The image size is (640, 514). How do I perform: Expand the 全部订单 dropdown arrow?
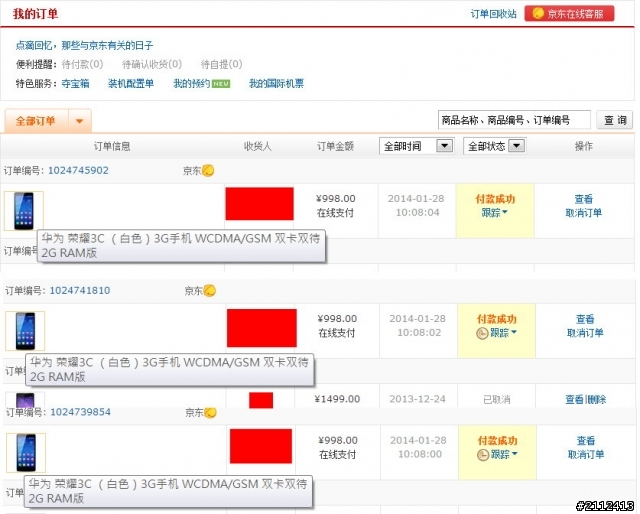[80, 121]
